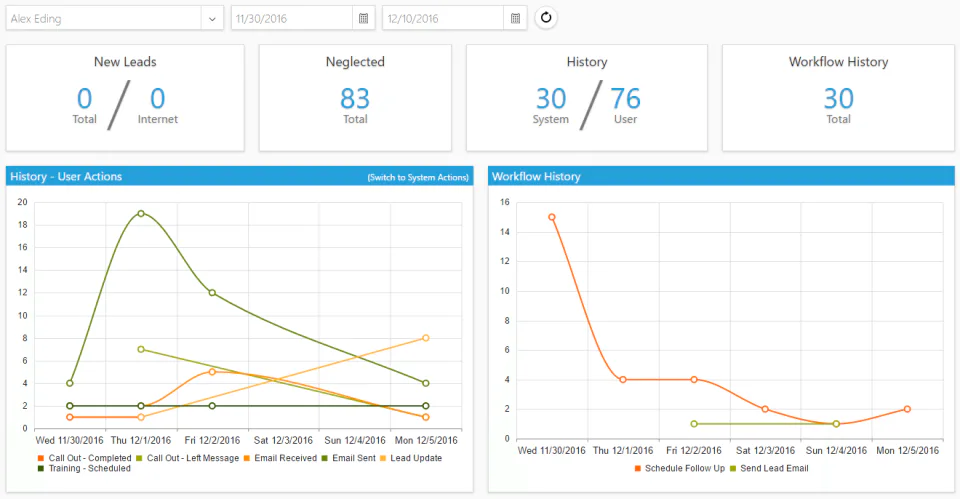960x499 pixels.
Task: Click the 76 User history count
Action: 625,104
